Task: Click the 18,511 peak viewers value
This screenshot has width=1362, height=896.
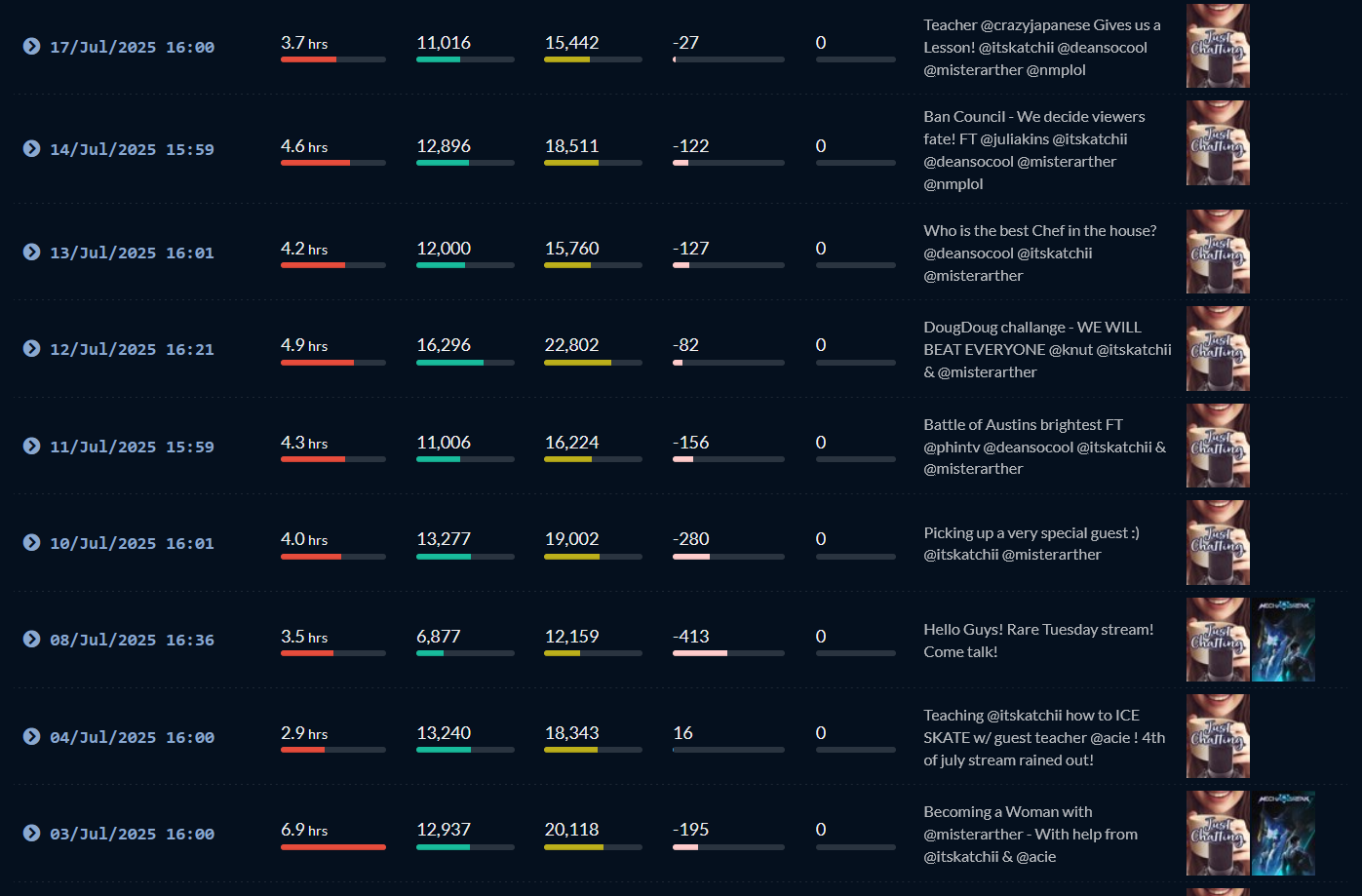Action: 571,146
